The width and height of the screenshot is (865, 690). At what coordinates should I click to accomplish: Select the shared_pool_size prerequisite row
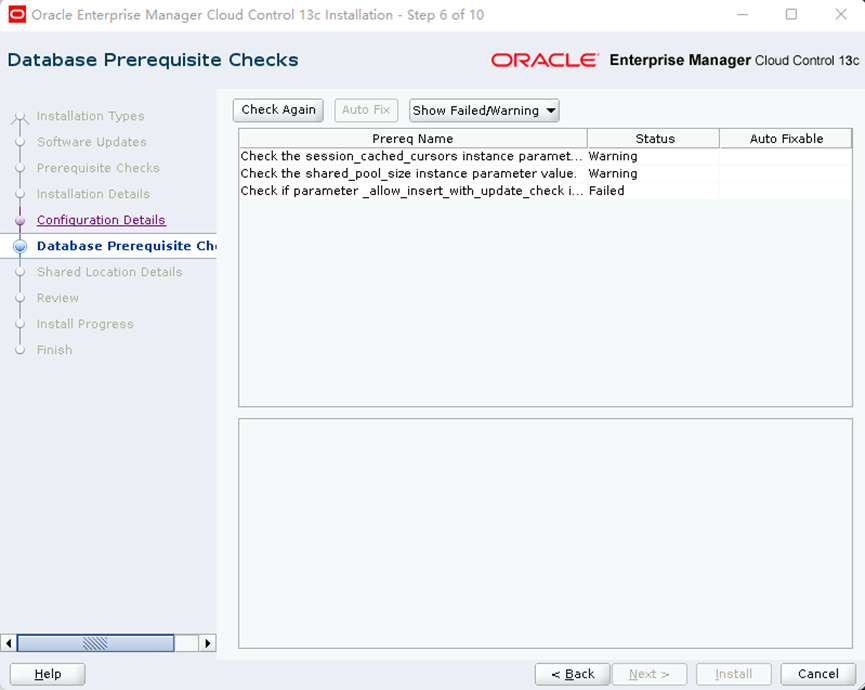546,173
